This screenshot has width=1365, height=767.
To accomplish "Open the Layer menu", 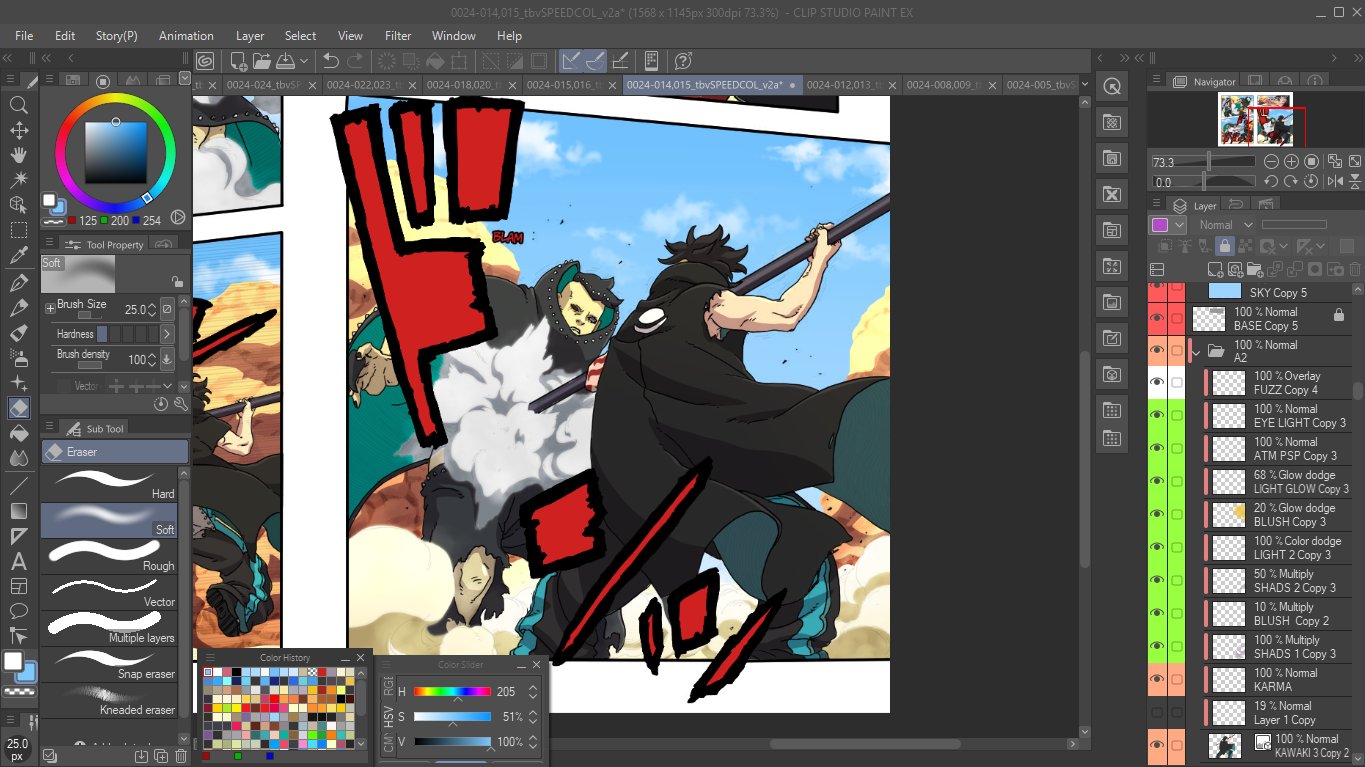I will [250, 35].
